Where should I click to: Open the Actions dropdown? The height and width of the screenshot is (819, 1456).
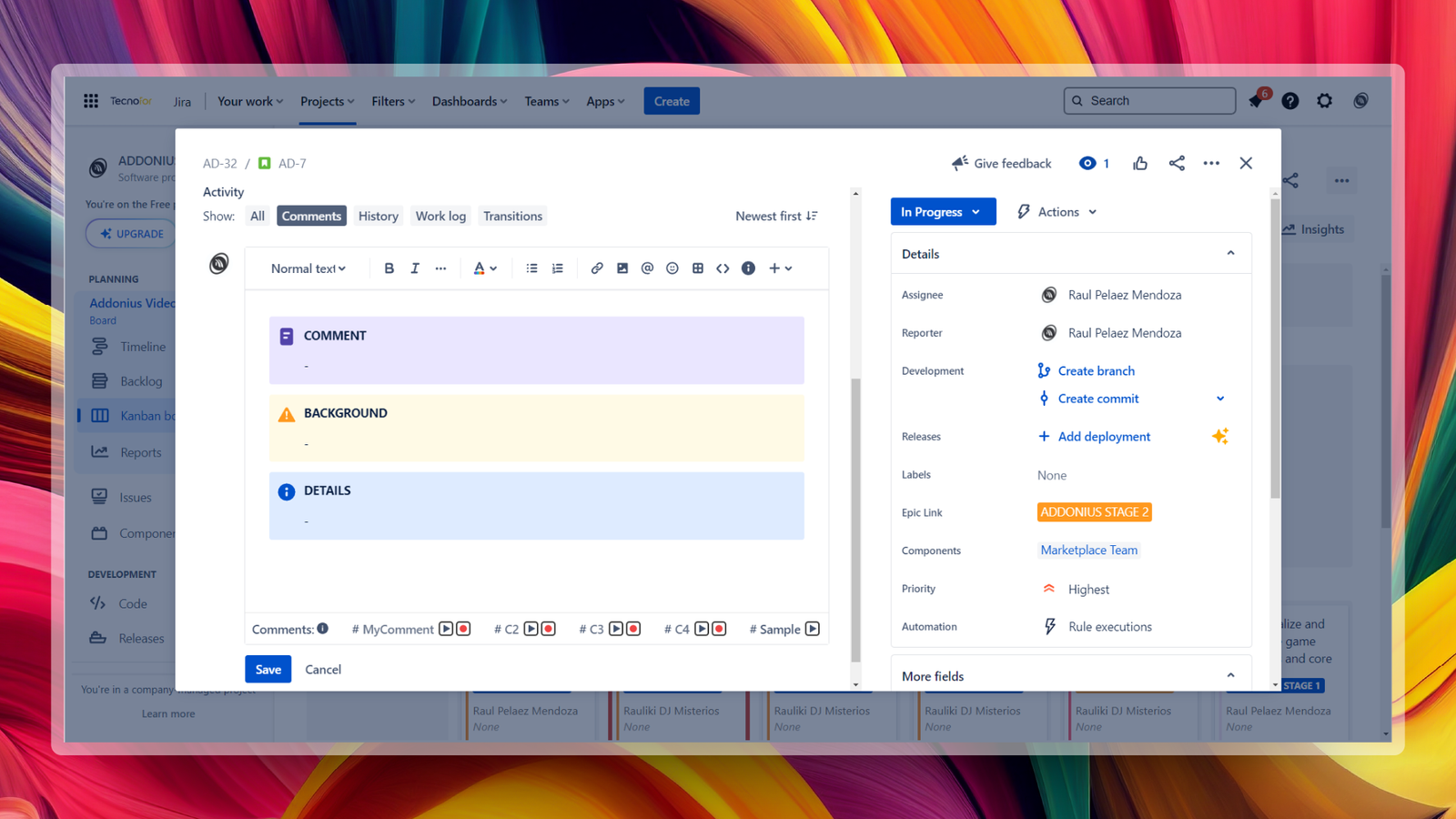pos(1057,211)
